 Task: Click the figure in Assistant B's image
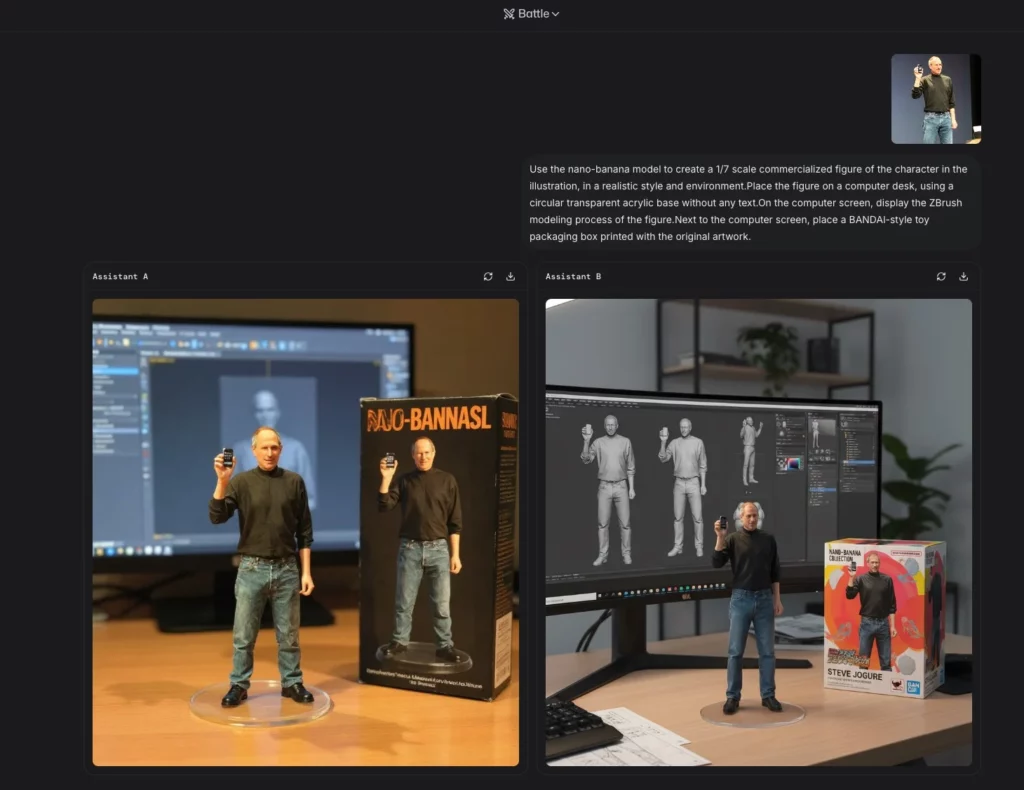(748, 600)
